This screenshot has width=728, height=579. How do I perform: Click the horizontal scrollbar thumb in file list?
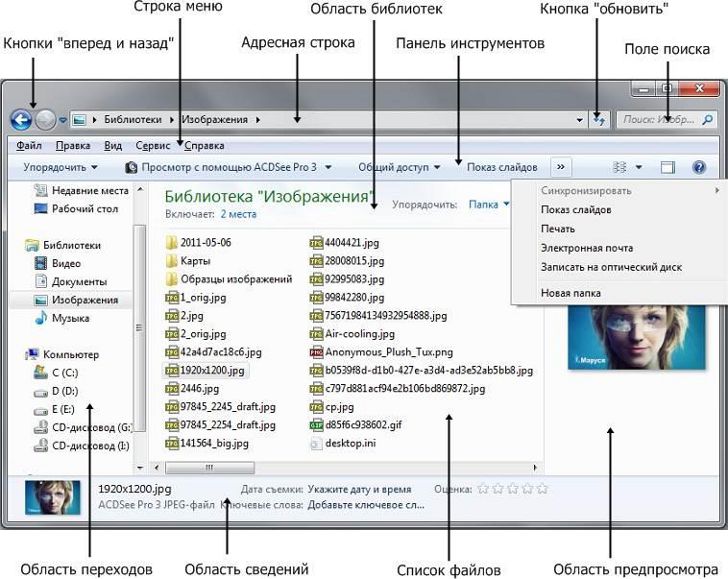pyautogui.click(x=210, y=468)
